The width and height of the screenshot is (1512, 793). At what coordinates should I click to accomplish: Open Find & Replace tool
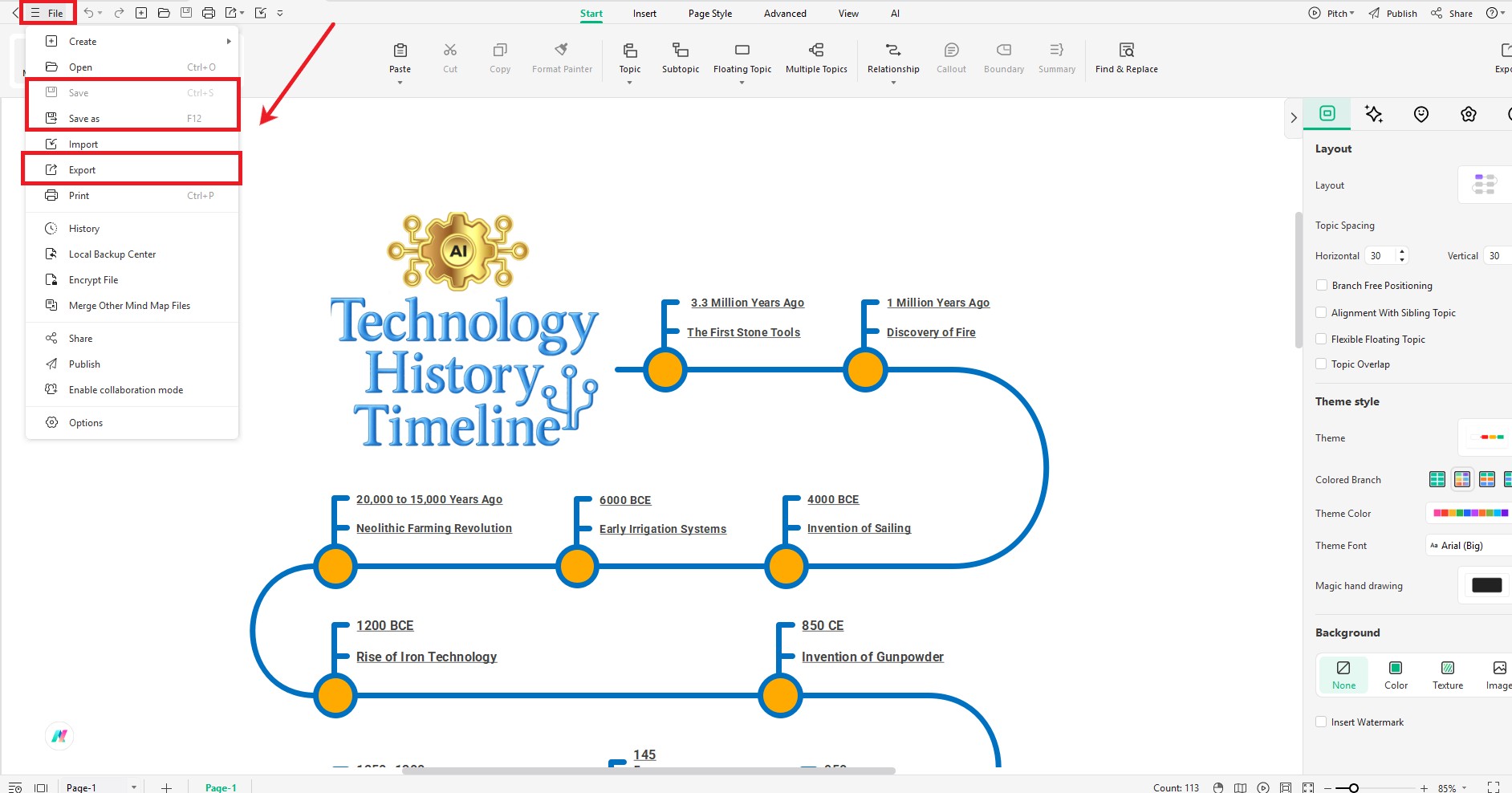[x=1127, y=58]
